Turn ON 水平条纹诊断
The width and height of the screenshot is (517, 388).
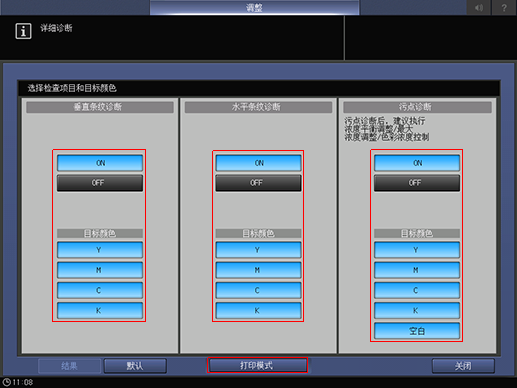point(258,163)
